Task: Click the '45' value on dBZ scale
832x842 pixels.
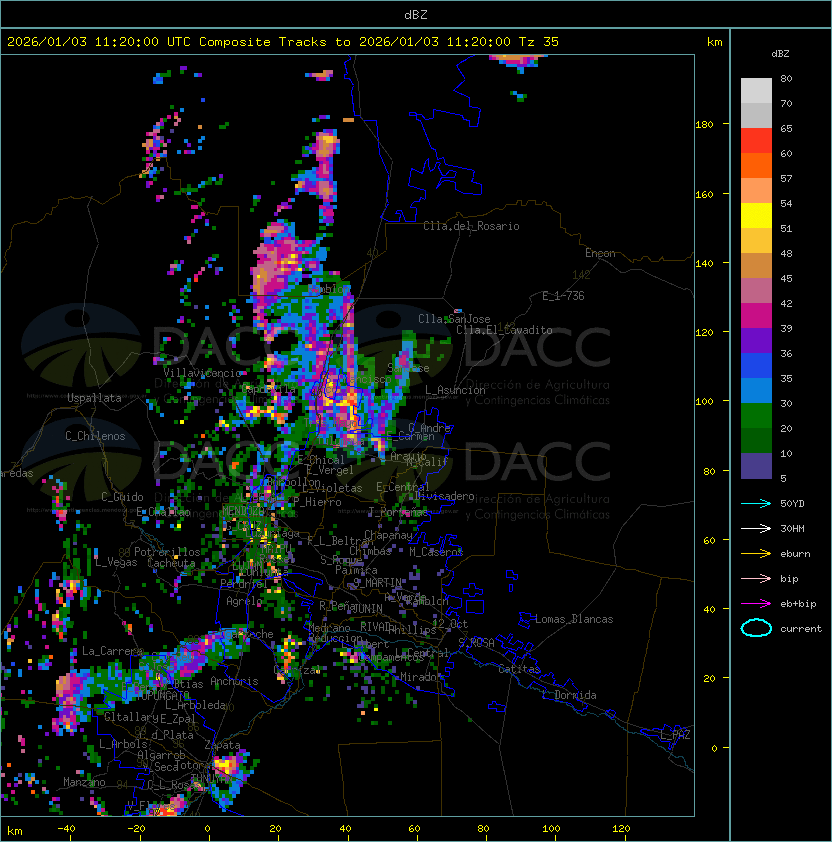Action: click(786, 278)
